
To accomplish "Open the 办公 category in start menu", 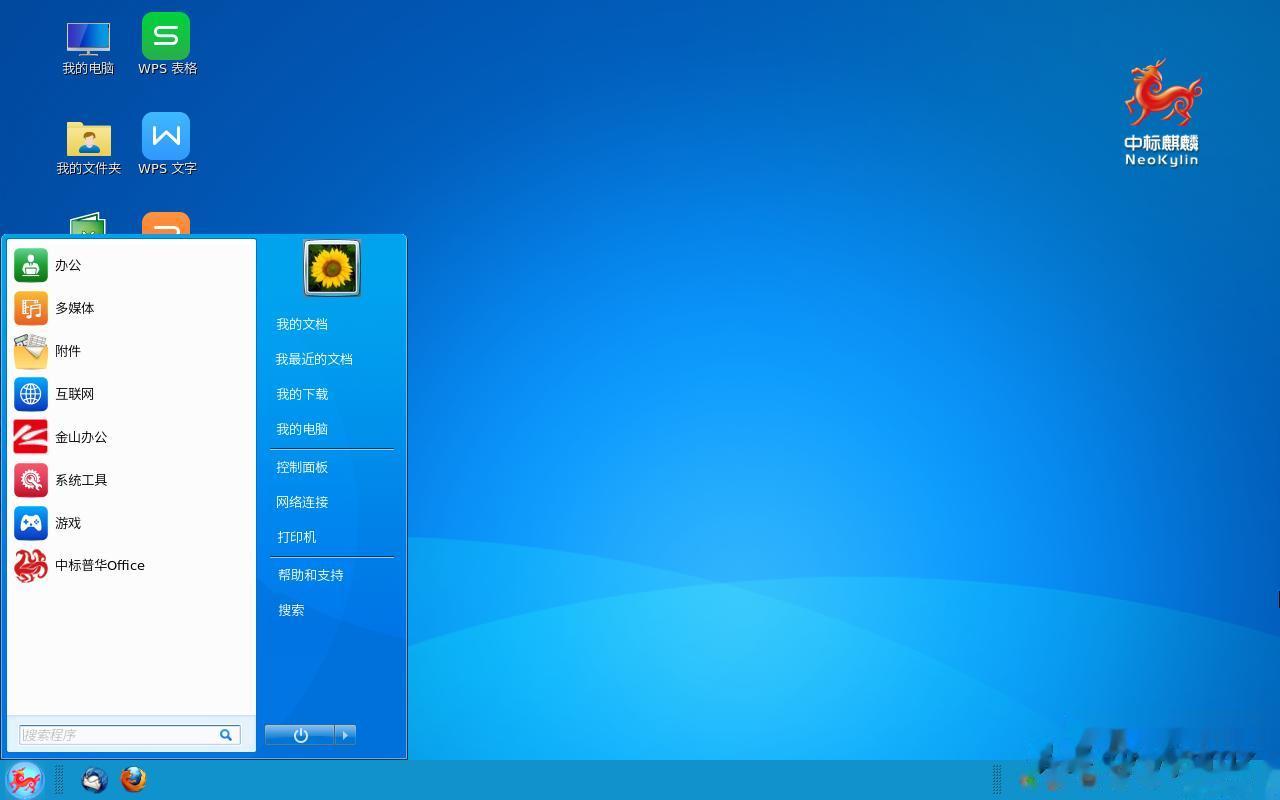I will click(x=131, y=265).
